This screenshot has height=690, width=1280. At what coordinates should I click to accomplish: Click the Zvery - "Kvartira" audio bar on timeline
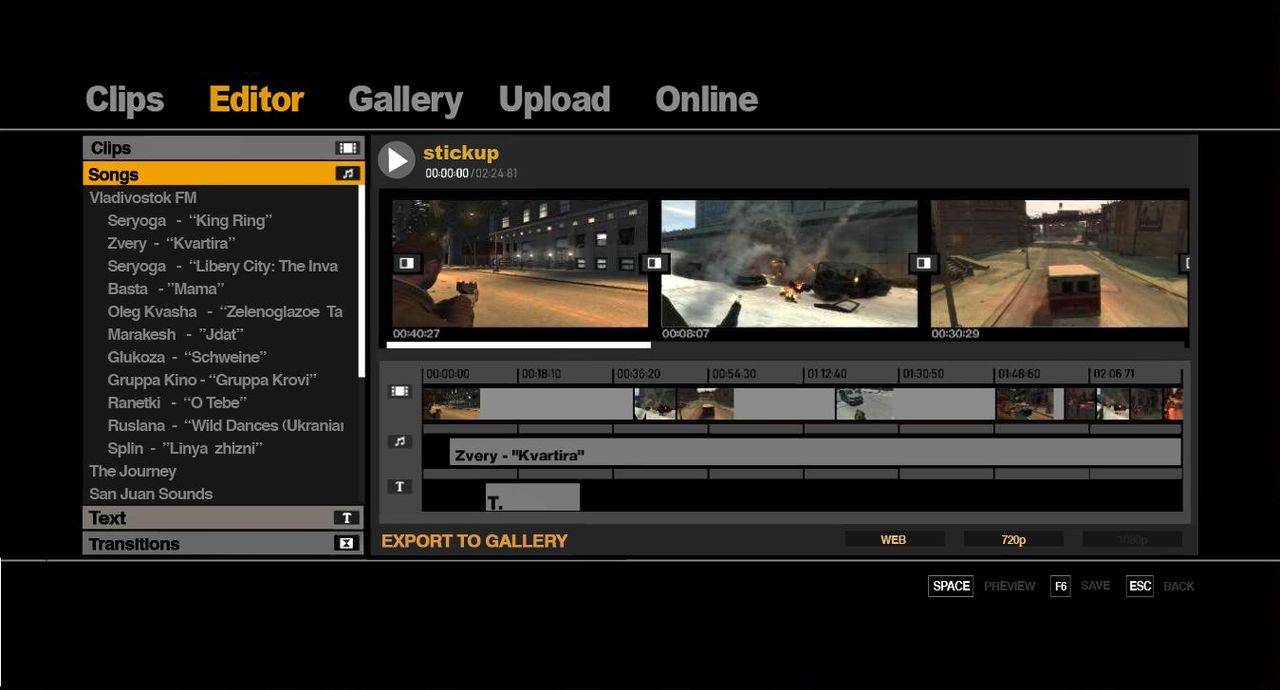814,455
